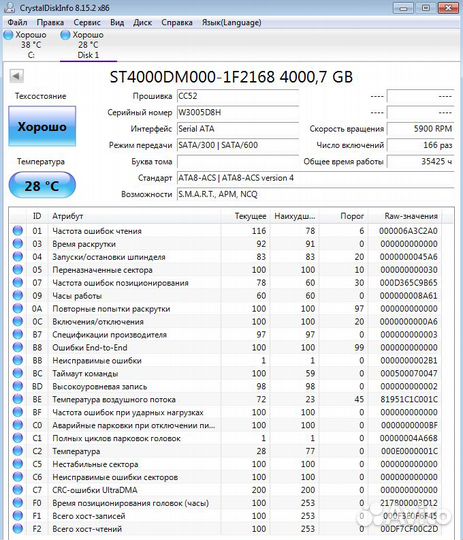Click status icon for Время раскрутки
The height and width of the screenshot is (540, 463).
tap(18, 243)
